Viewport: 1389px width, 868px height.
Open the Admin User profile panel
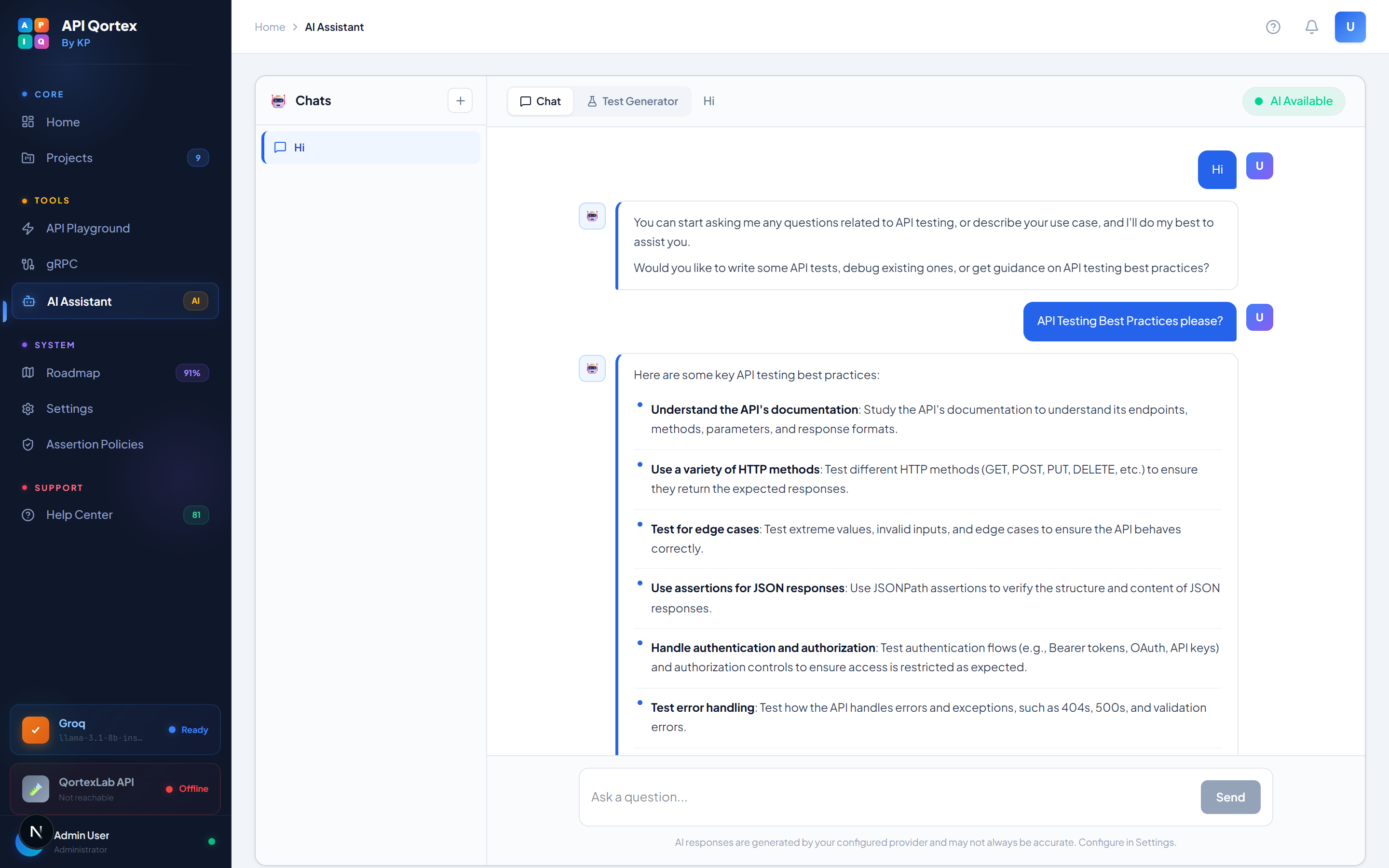click(81, 841)
